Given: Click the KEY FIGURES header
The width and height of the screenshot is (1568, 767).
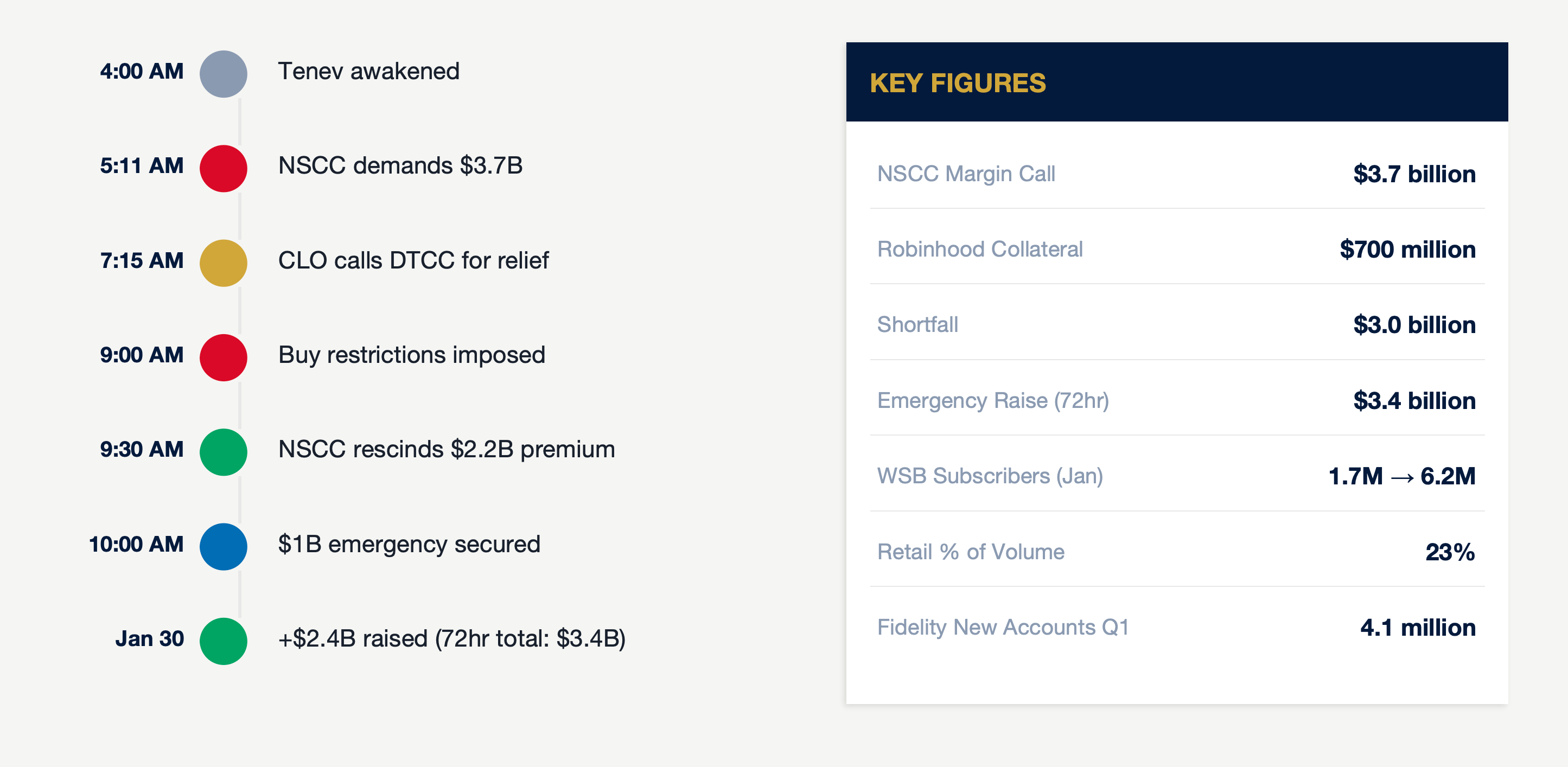Looking at the screenshot, I should (x=958, y=83).
